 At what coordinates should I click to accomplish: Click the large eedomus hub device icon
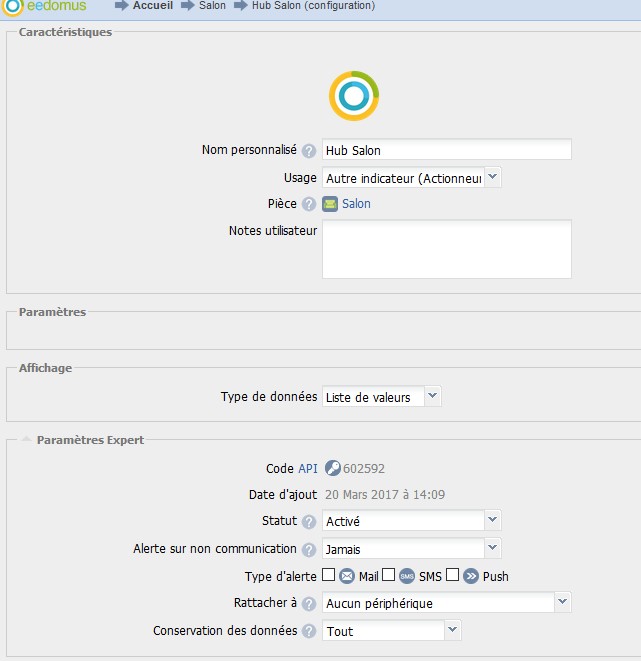point(354,96)
